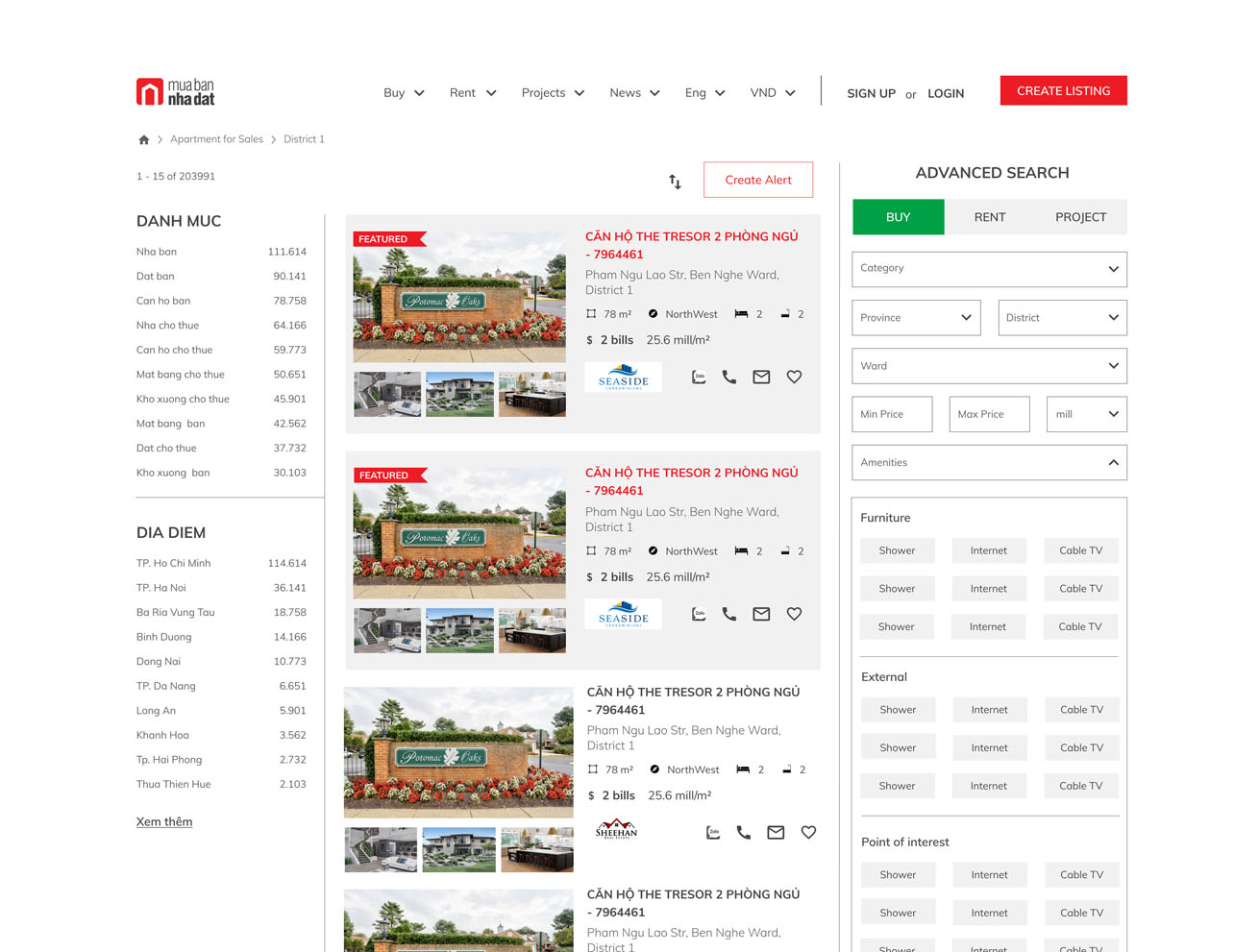This screenshot has width=1259, height=952.
Task: Go to home via breadcrumb house icon
Action: click(x=144, y=139)
